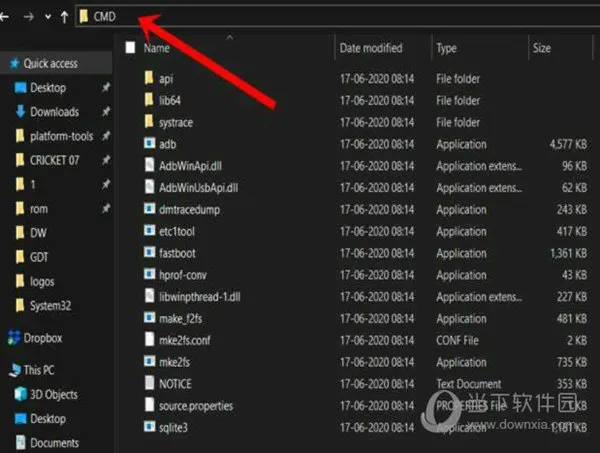
Task: Click the 481 KB size of make_f2fs
Action: click(572, 319)
